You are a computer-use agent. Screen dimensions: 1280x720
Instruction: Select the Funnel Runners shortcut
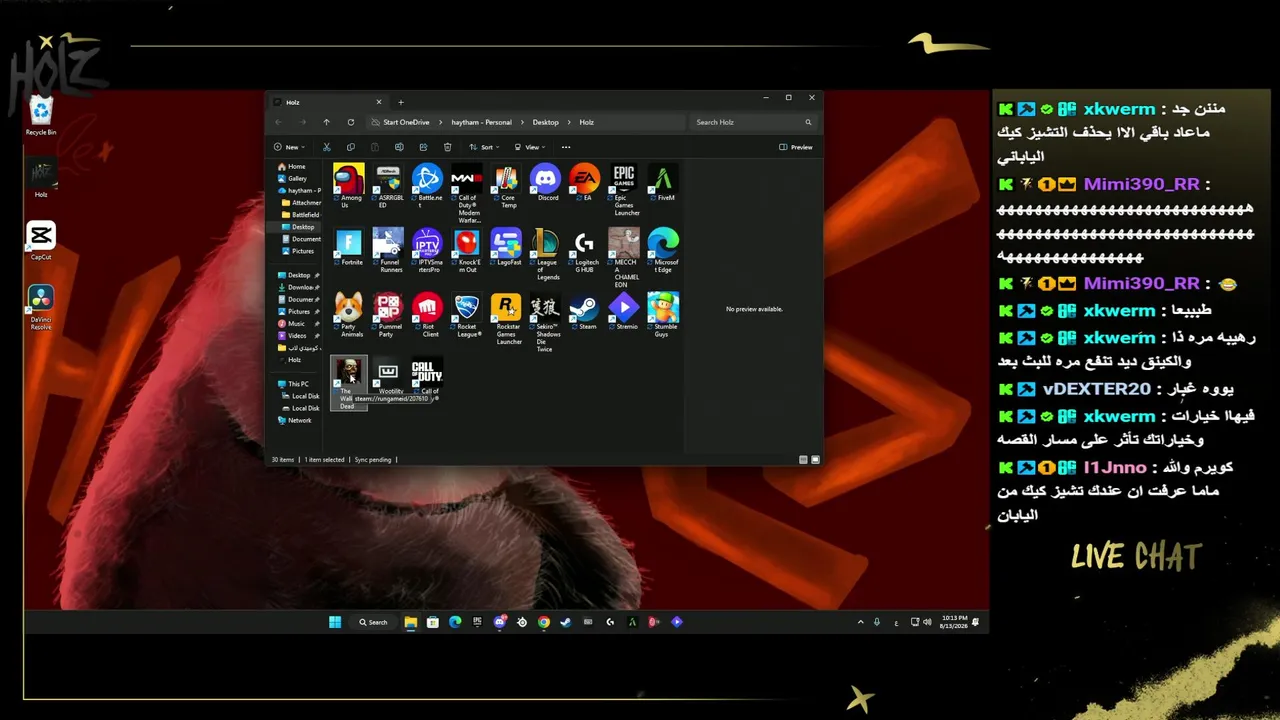[388, 251]
